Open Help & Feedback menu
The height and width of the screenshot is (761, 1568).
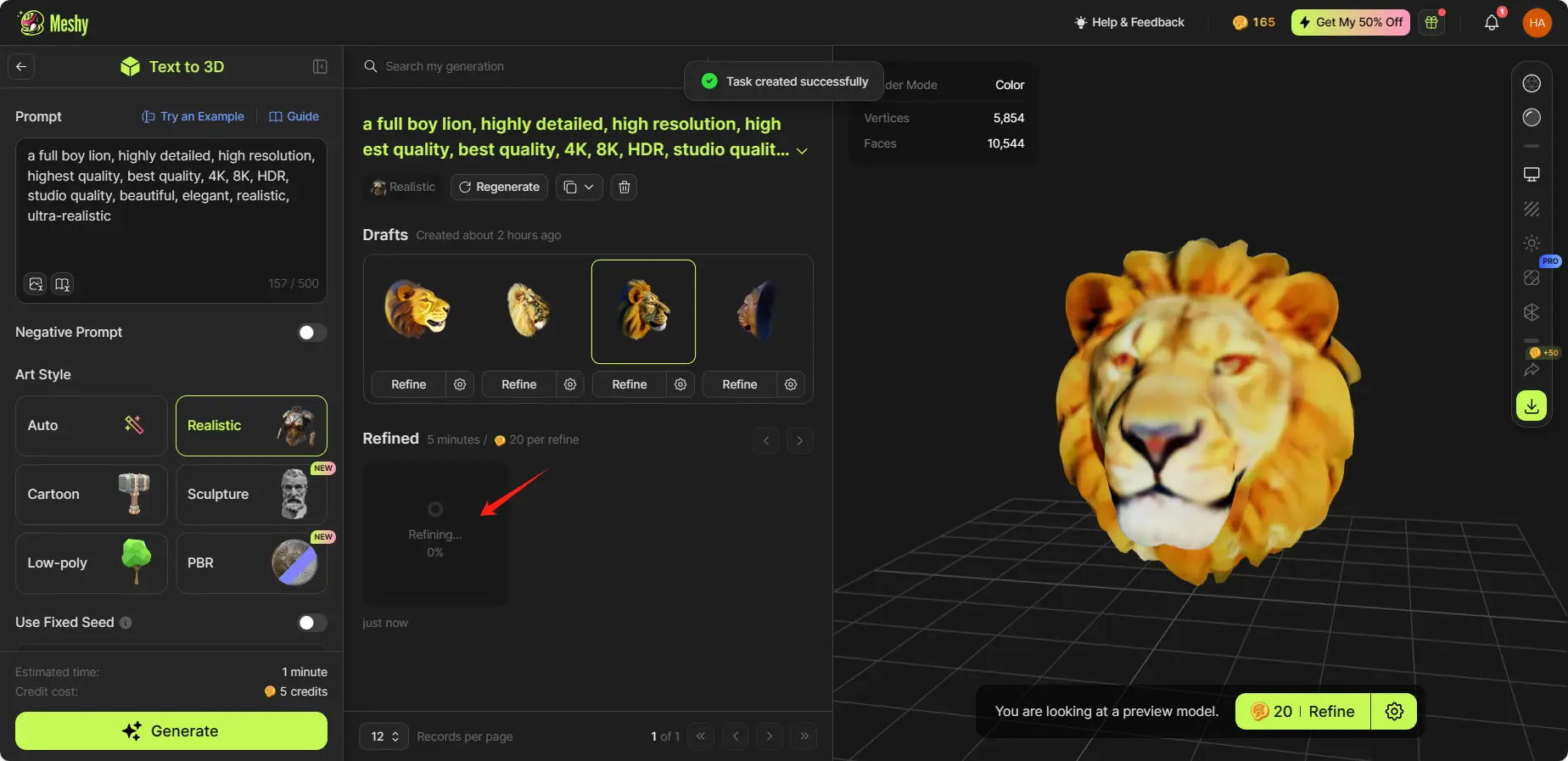tap(1128, 23)
